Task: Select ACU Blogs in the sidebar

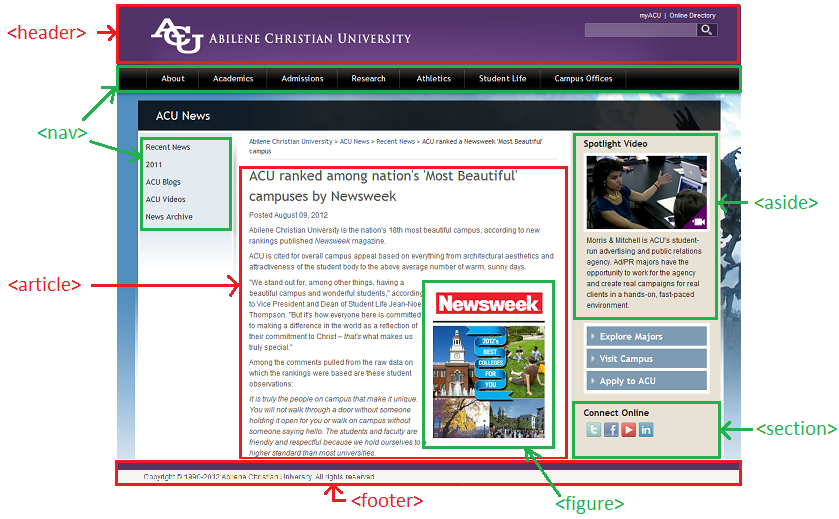Action: tap(163, 182)
